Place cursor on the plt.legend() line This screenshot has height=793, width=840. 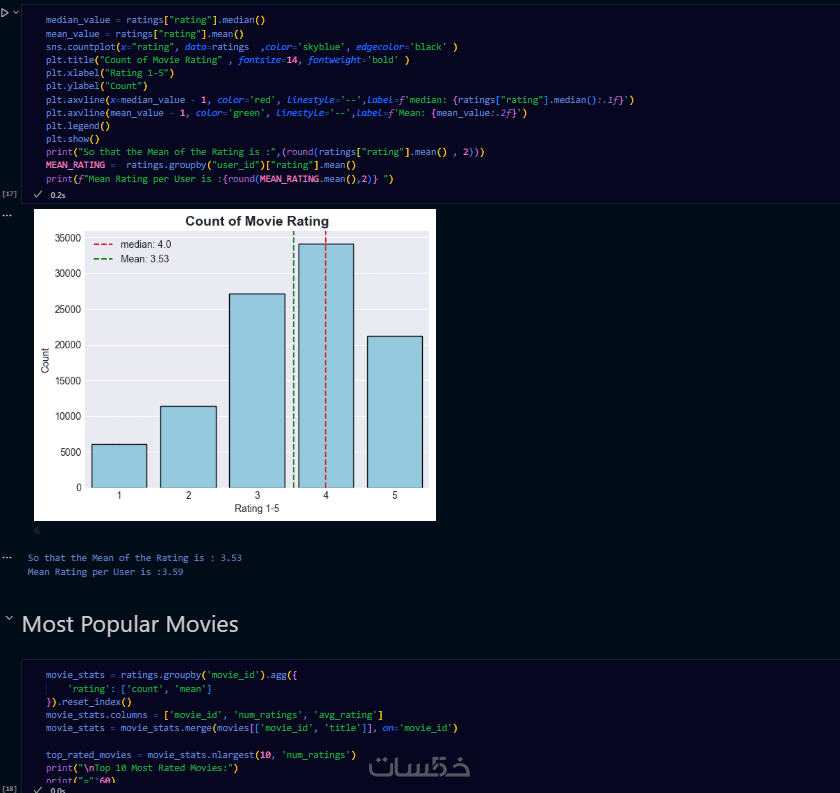(78, 126)
